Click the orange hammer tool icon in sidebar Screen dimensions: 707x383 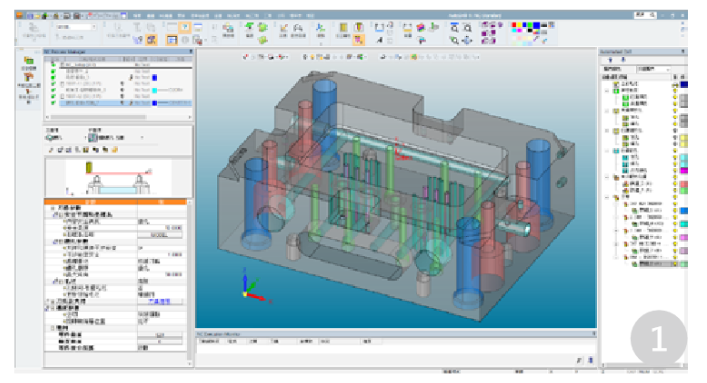tap(28, 77)
